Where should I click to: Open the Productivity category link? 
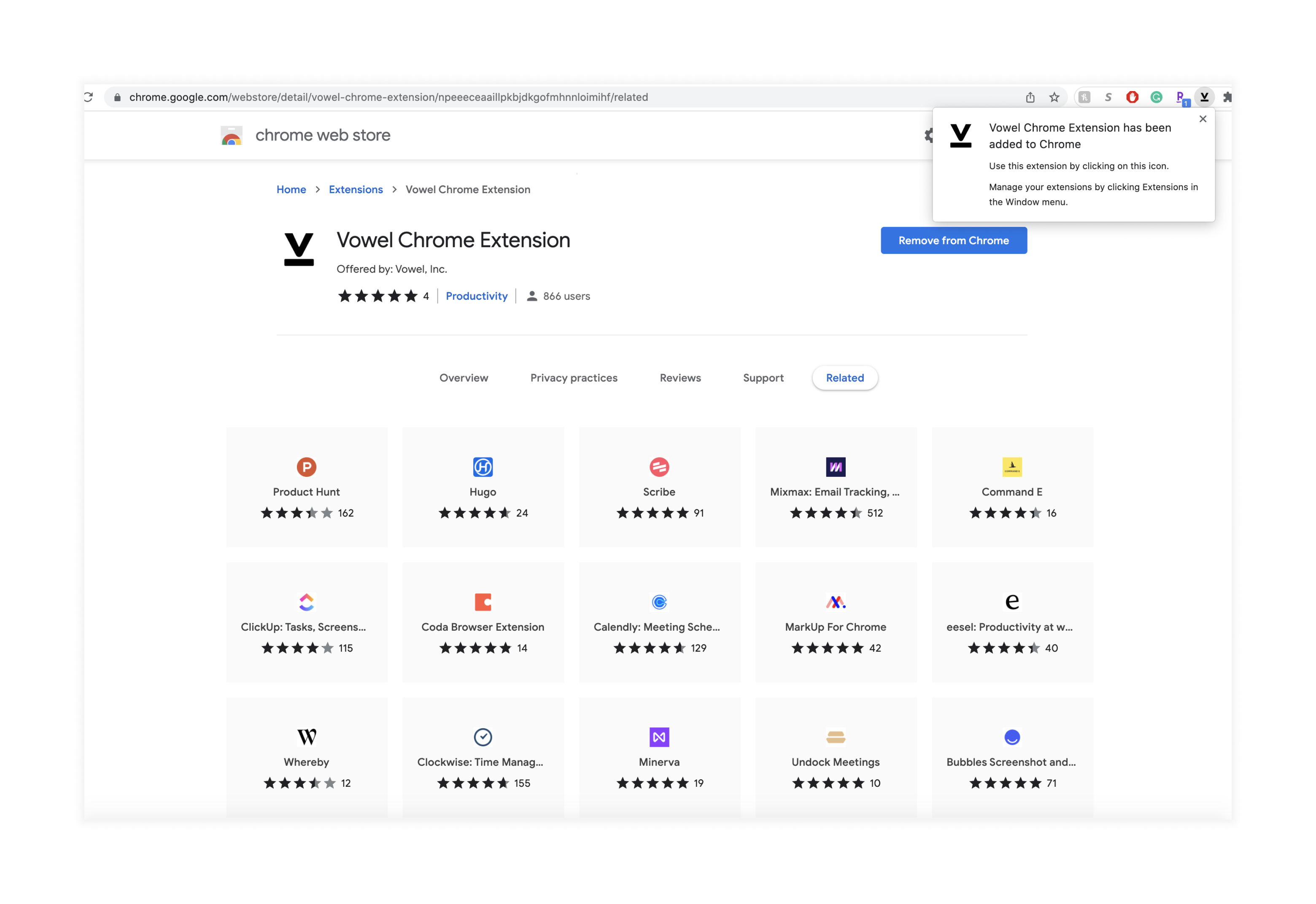[x=477, y=296]
